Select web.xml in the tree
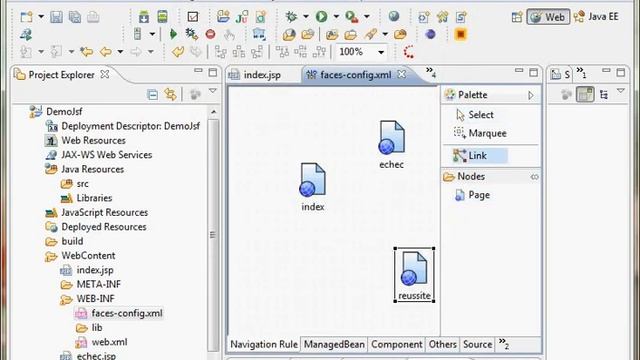This screenshot has height=360, width=640. [101, 342]
